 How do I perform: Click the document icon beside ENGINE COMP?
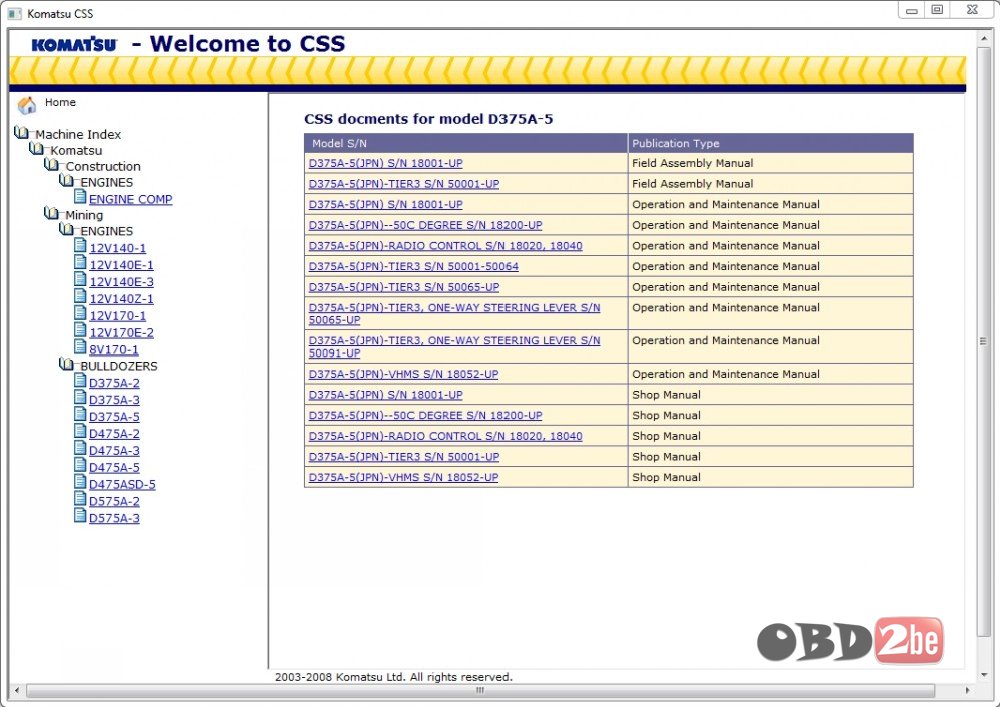coord(80,196)
